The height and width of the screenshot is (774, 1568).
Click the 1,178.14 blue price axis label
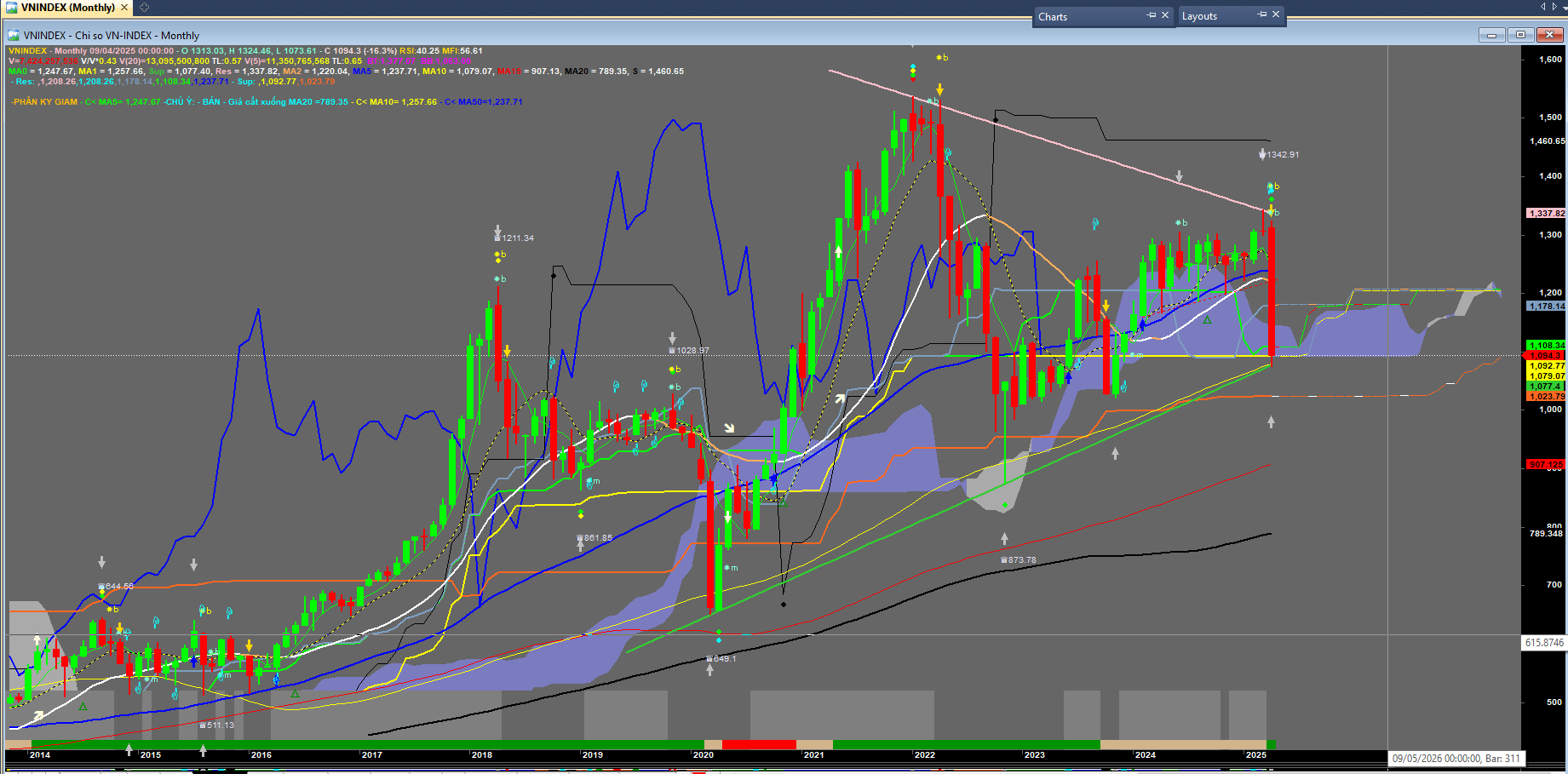[1547, 307]
